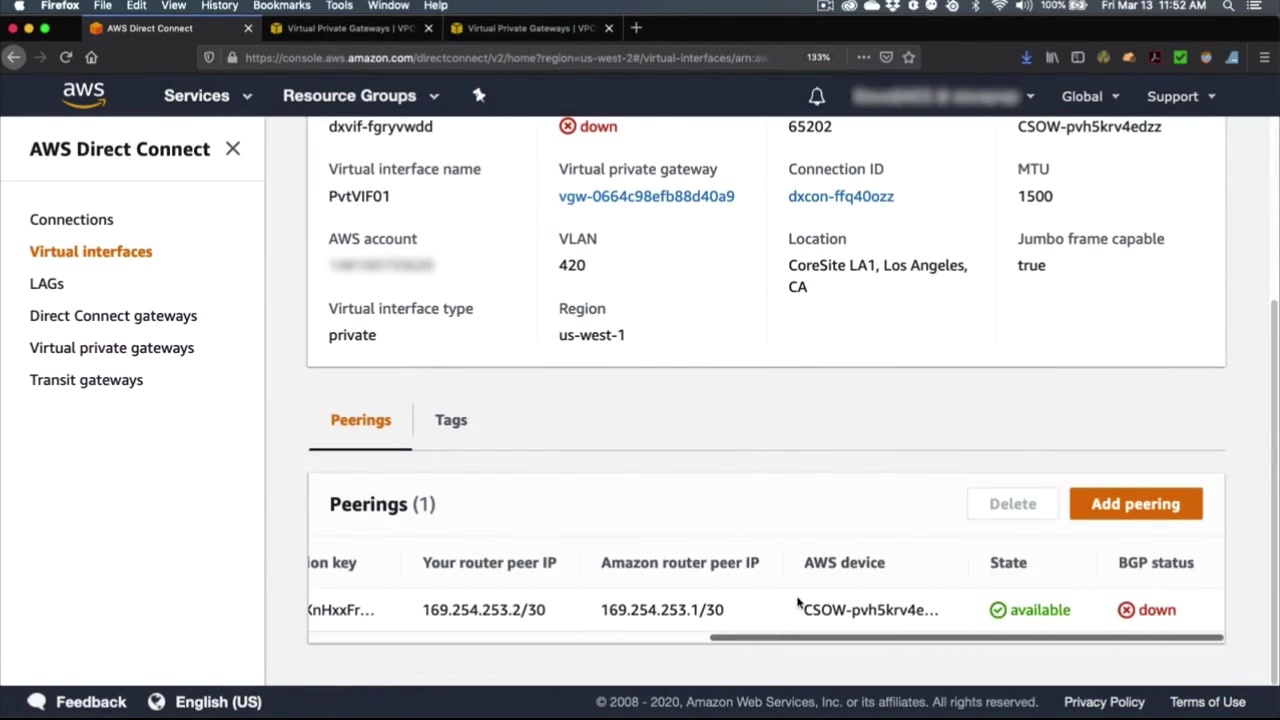Click the site security lock icon
The image size is (1280, 720).
[232, 57]
